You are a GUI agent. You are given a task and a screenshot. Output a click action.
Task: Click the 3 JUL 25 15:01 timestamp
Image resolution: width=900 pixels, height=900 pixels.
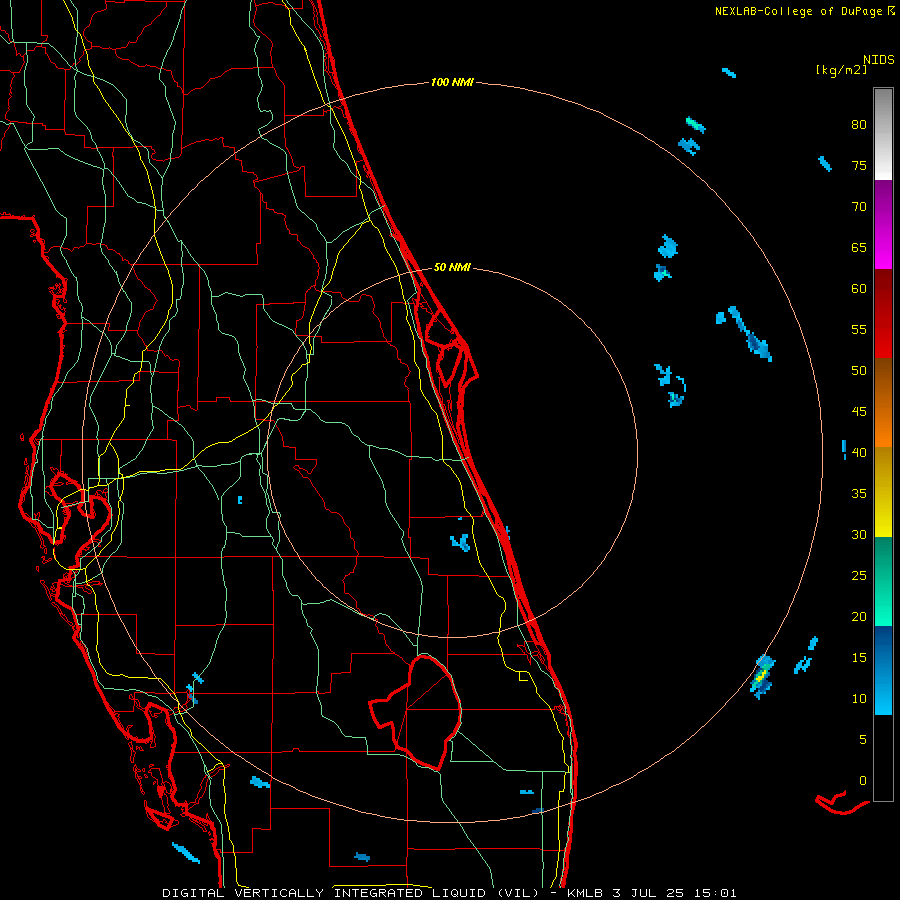(677, 893)
